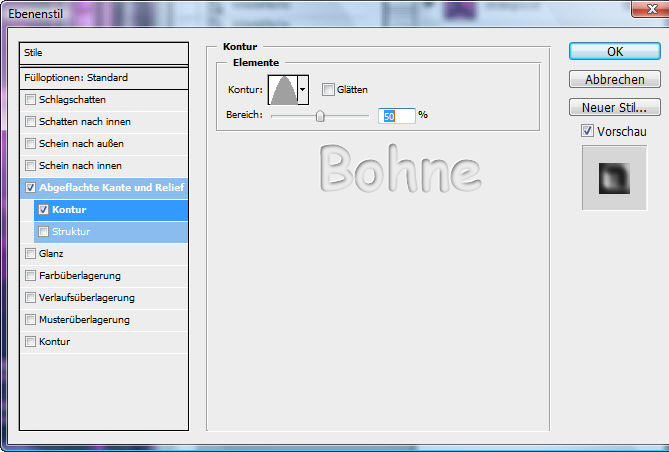Enable the Schein nach außen checkbox

30,143
